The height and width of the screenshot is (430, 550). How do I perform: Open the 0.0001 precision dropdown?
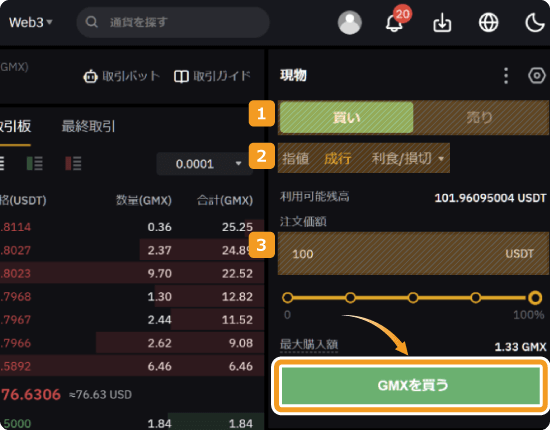205,164
